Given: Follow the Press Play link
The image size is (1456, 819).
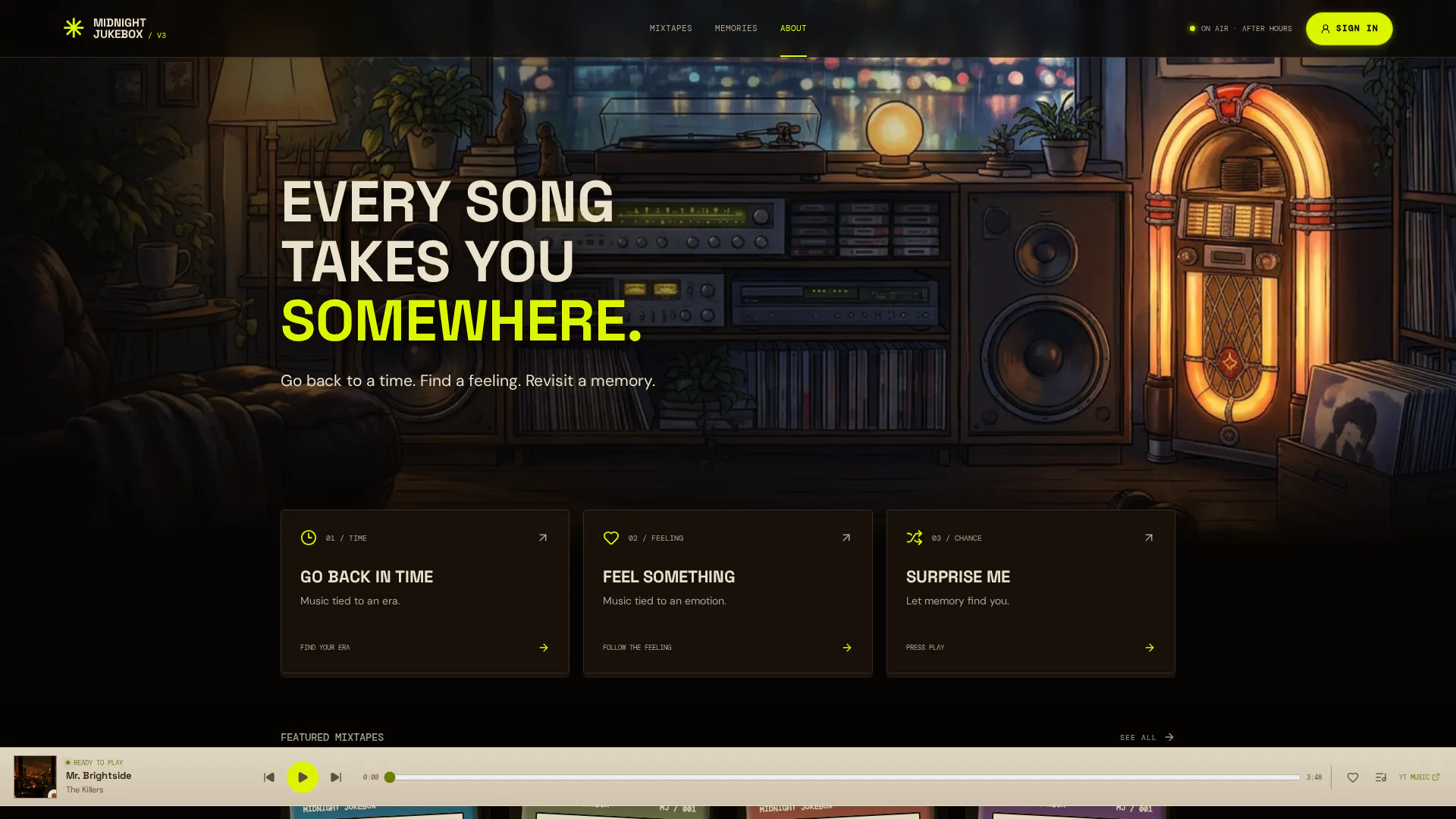Looking at the screenshot, I should (x=925, y=648).
